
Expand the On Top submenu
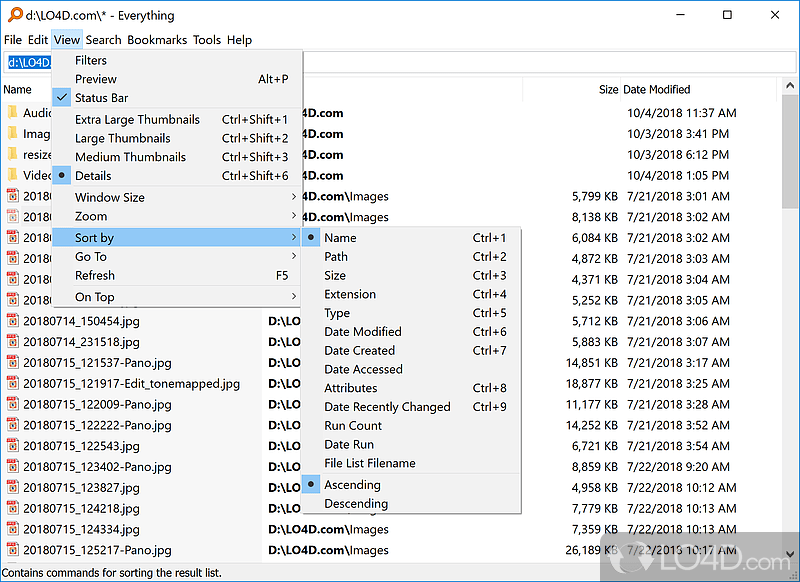[x=177, y=297]
